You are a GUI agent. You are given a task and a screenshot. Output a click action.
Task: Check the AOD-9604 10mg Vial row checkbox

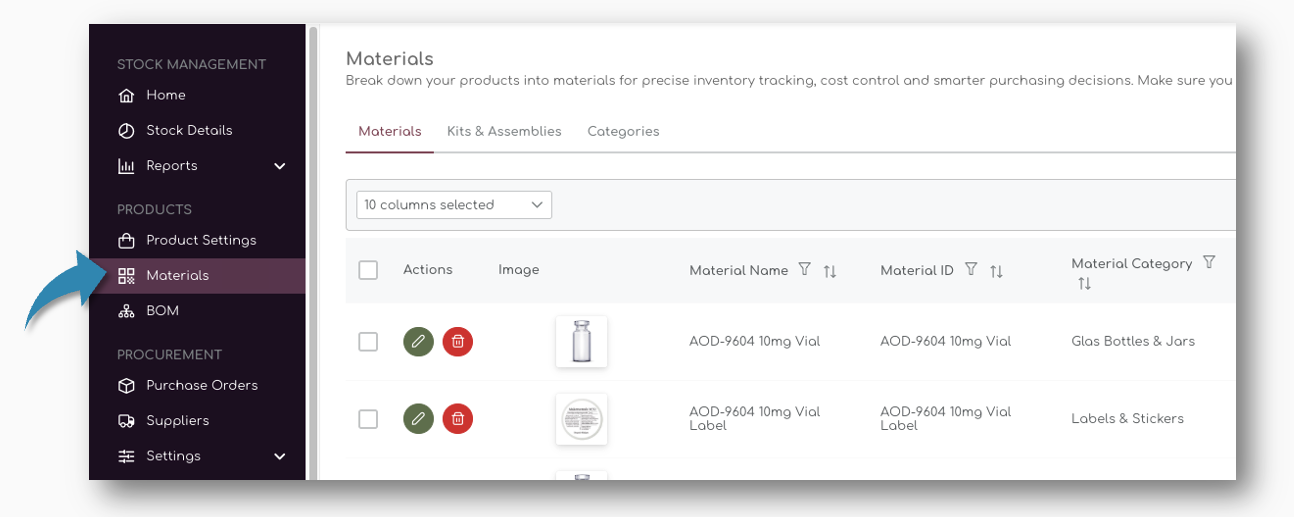click(x=368, y=342)
